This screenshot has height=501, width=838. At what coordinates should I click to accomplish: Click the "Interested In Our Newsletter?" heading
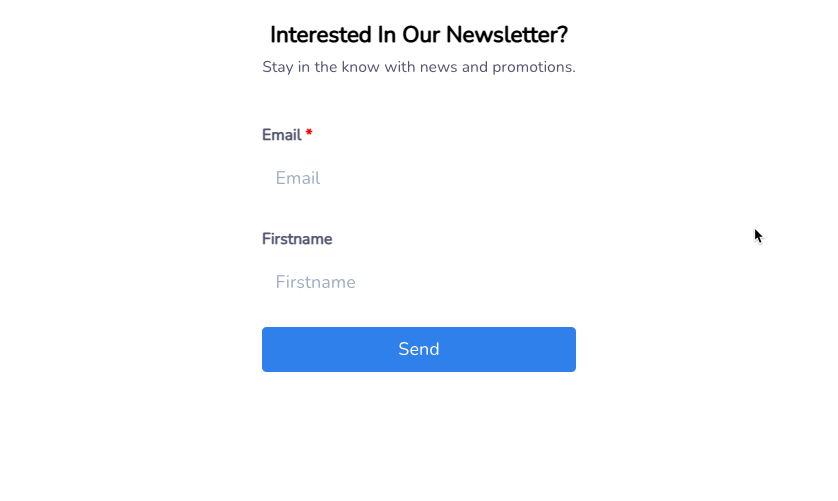[418, 35]
